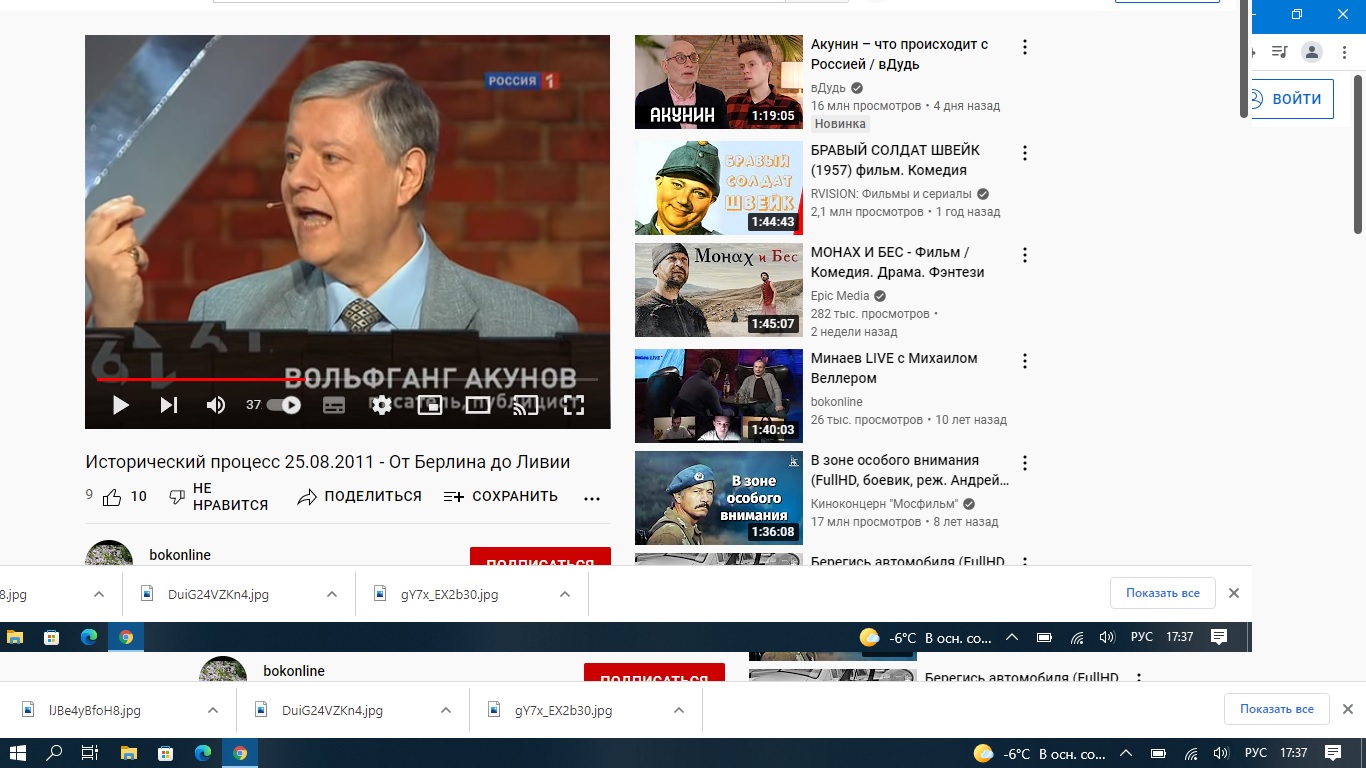This screenshot has width=1366, height=768.
Task: Open title Акунин – что происходит с Россией
Action: (899, 54)
